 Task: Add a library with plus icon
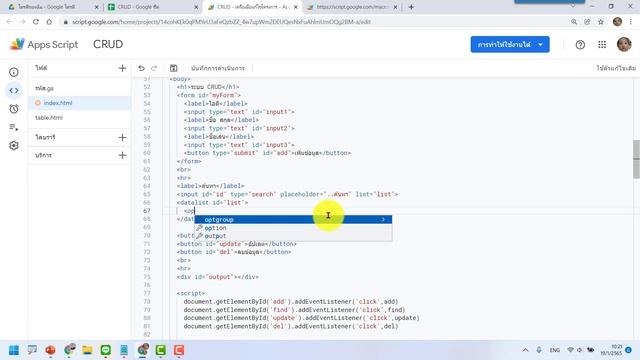click(122, 138)
